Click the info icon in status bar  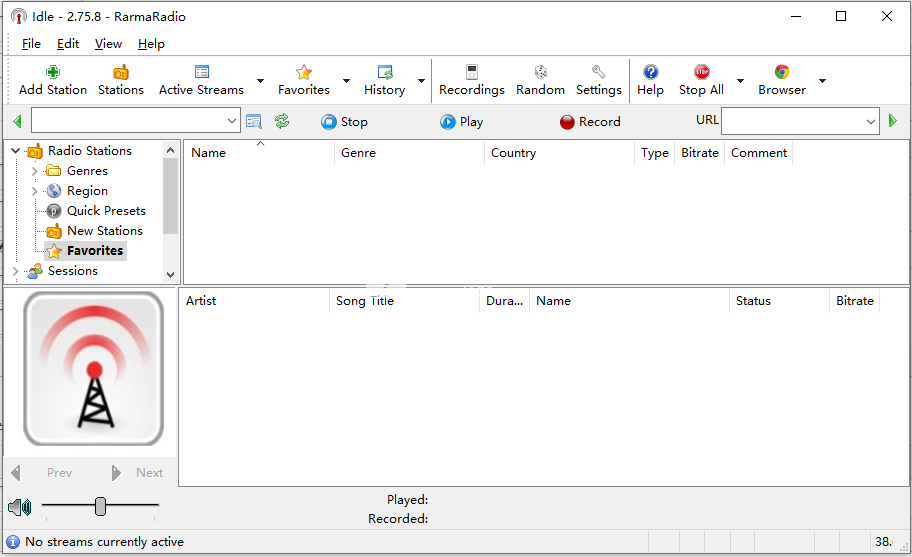(x=13, y=542)
